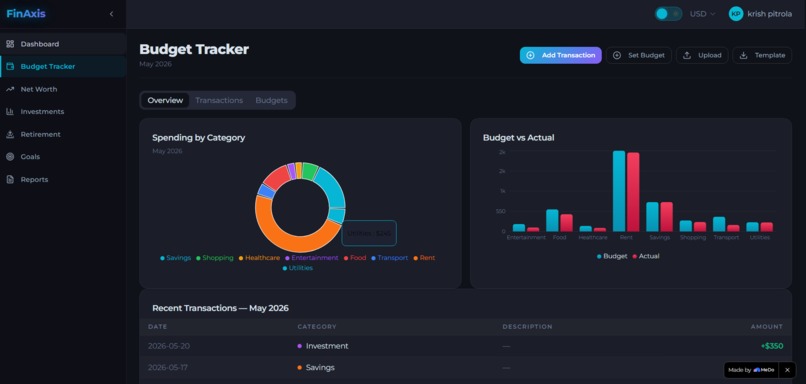
Task: Click the Investment category cell
Action: pos(323,346)
